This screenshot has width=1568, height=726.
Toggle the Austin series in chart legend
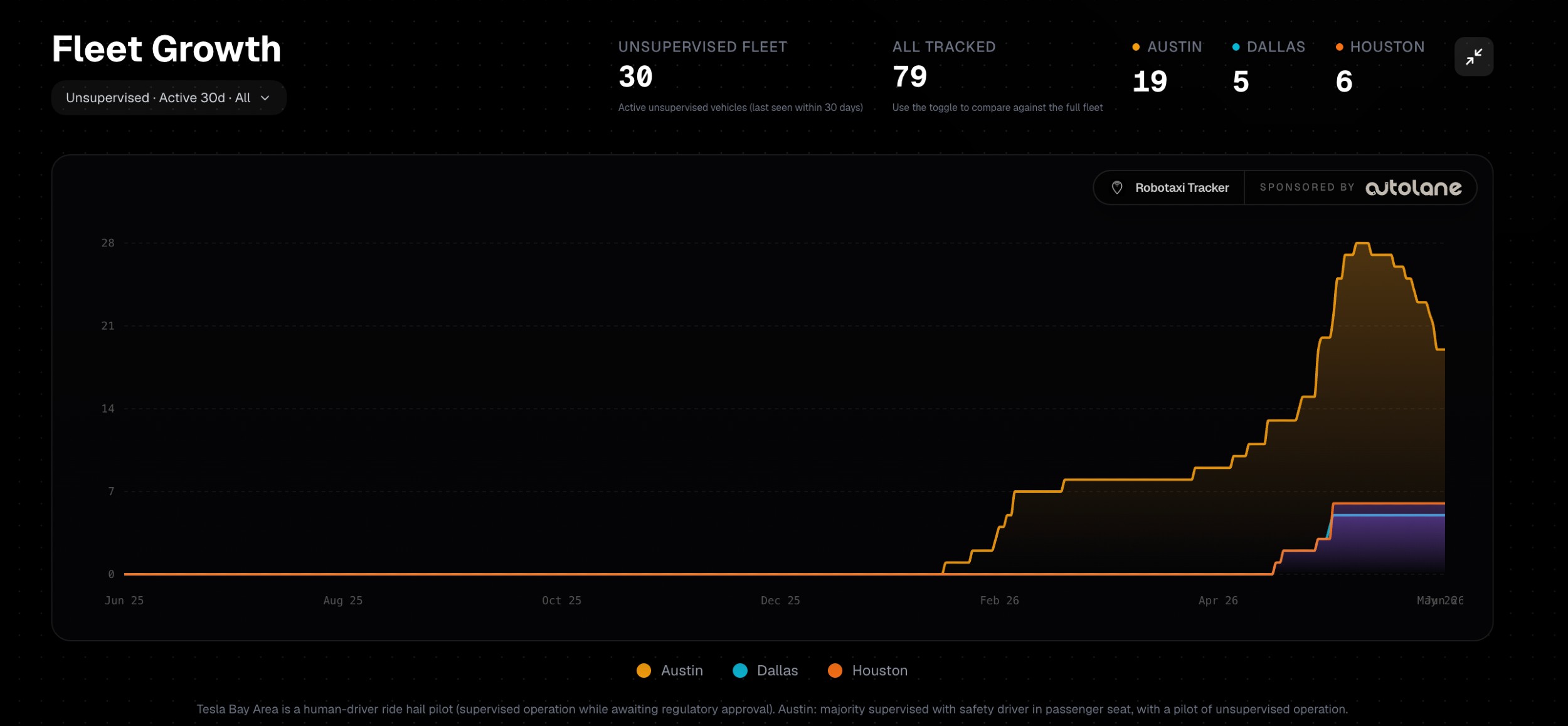[669, 670]
